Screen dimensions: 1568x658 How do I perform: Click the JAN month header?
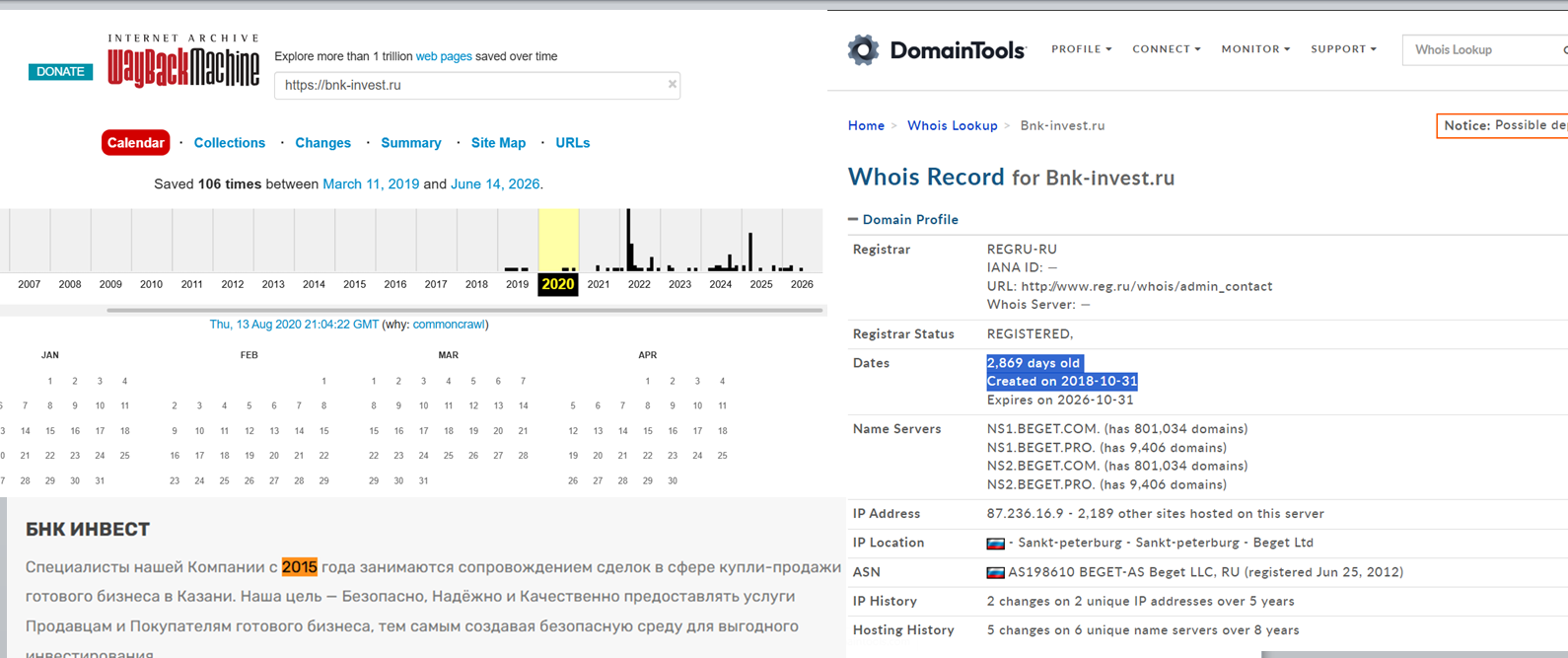tap(50, 355)
